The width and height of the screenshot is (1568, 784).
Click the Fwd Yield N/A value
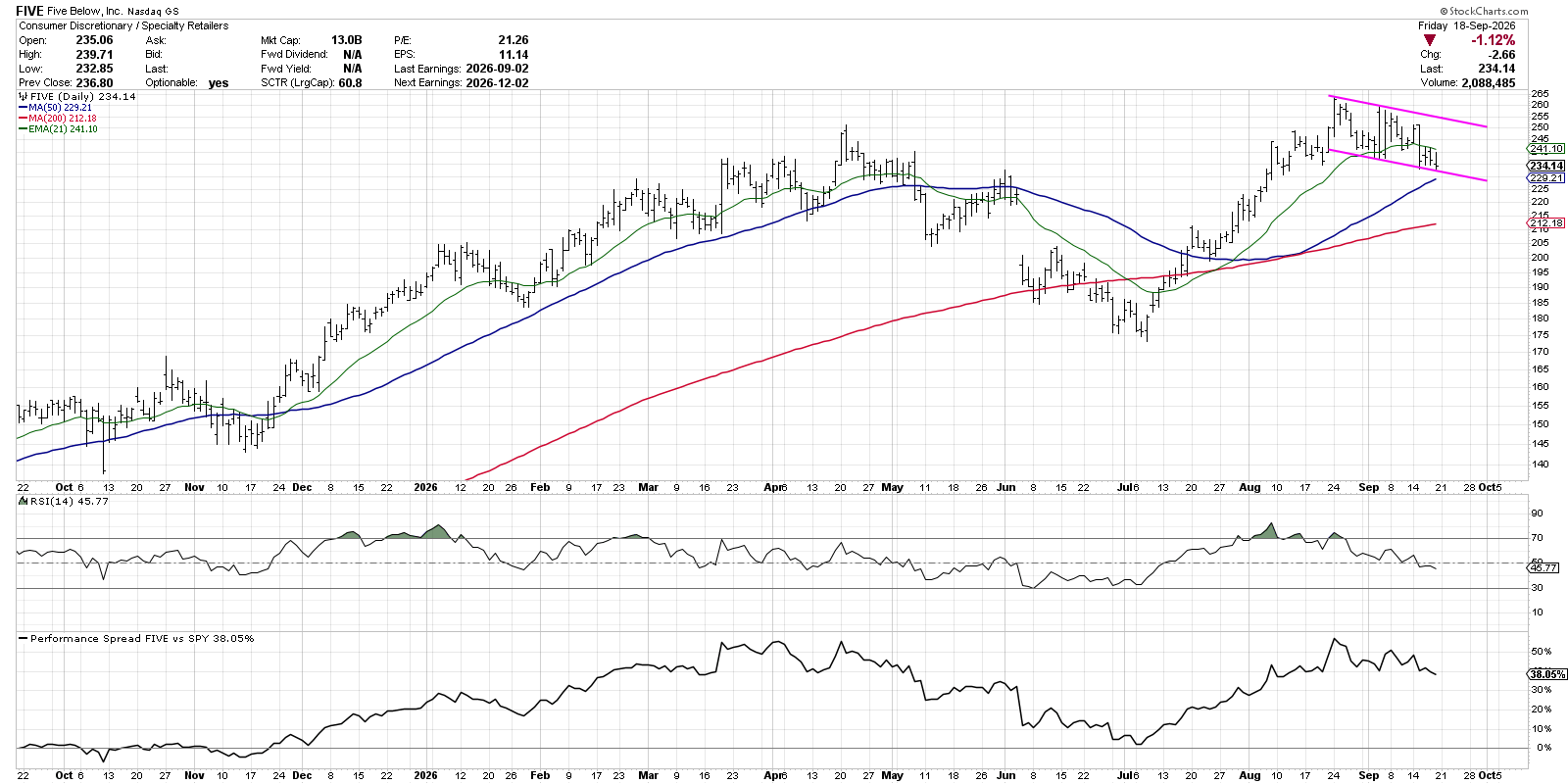click(353, 69)
